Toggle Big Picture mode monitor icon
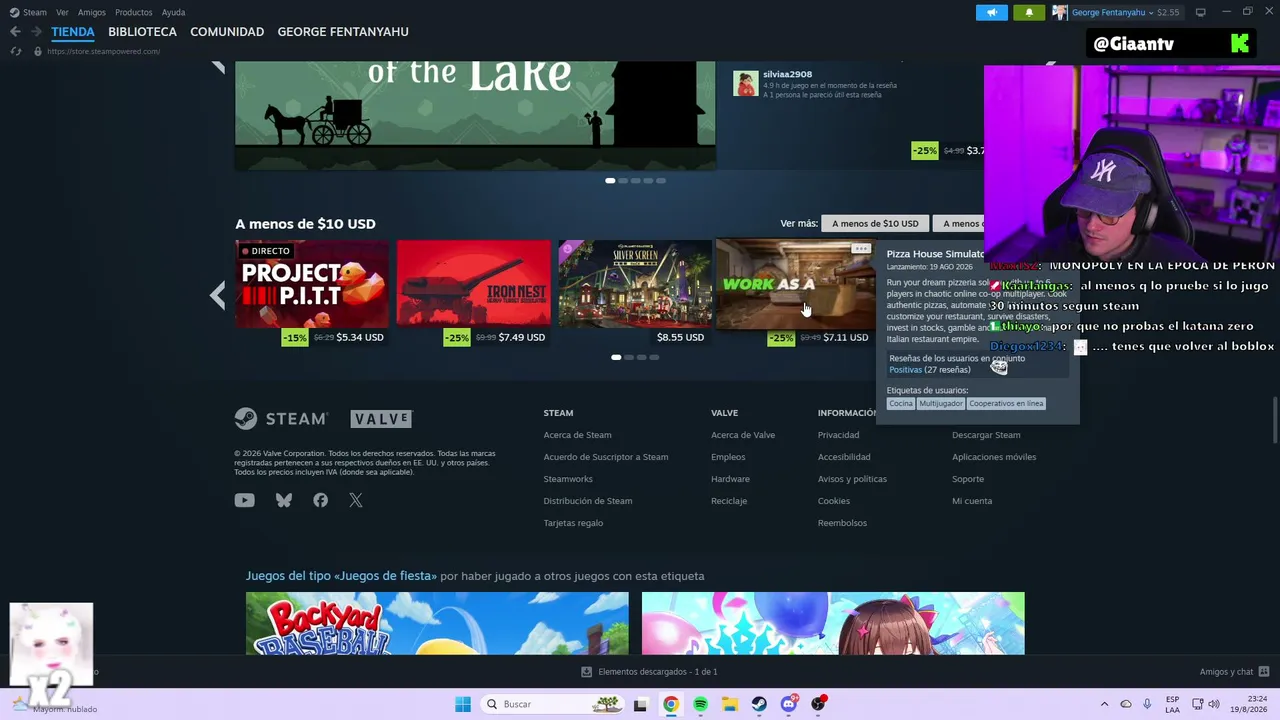The width and height of the screenshot is (1280, 720). click(x=1201, y=12)
